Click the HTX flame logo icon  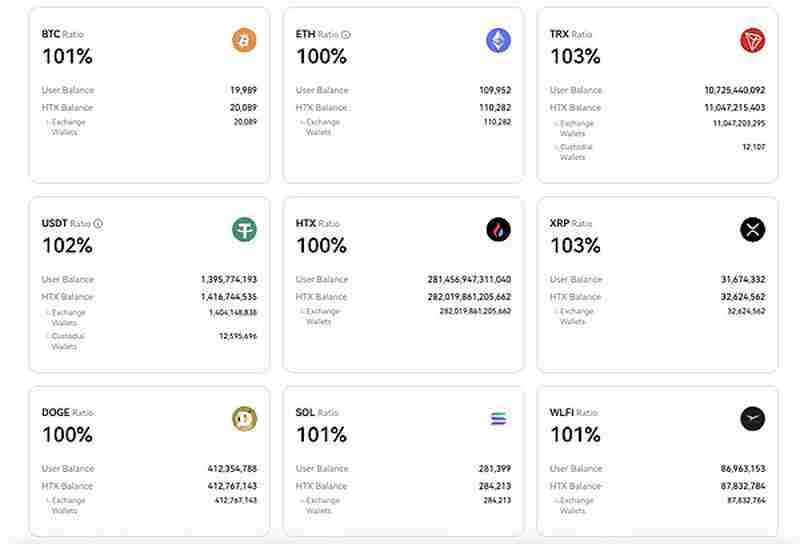pos(498,230)
